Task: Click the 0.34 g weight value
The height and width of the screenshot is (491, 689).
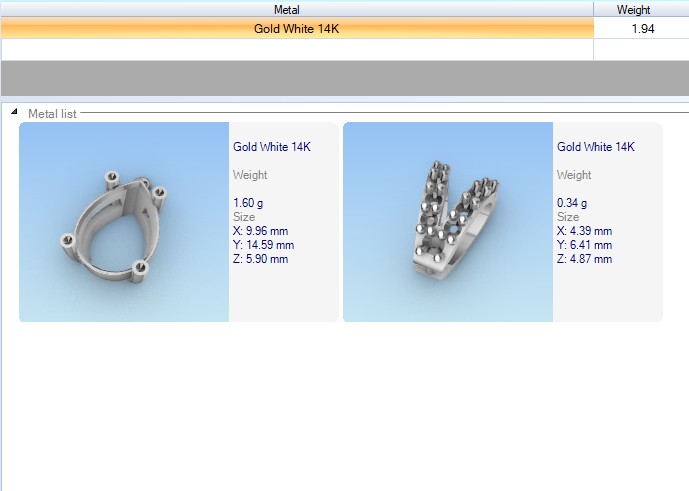Action: (x=573, y=203)
